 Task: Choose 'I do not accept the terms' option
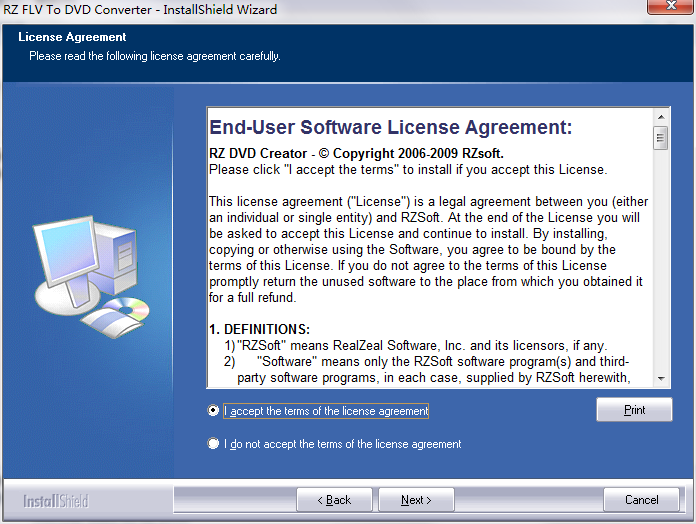pos(214,444)
